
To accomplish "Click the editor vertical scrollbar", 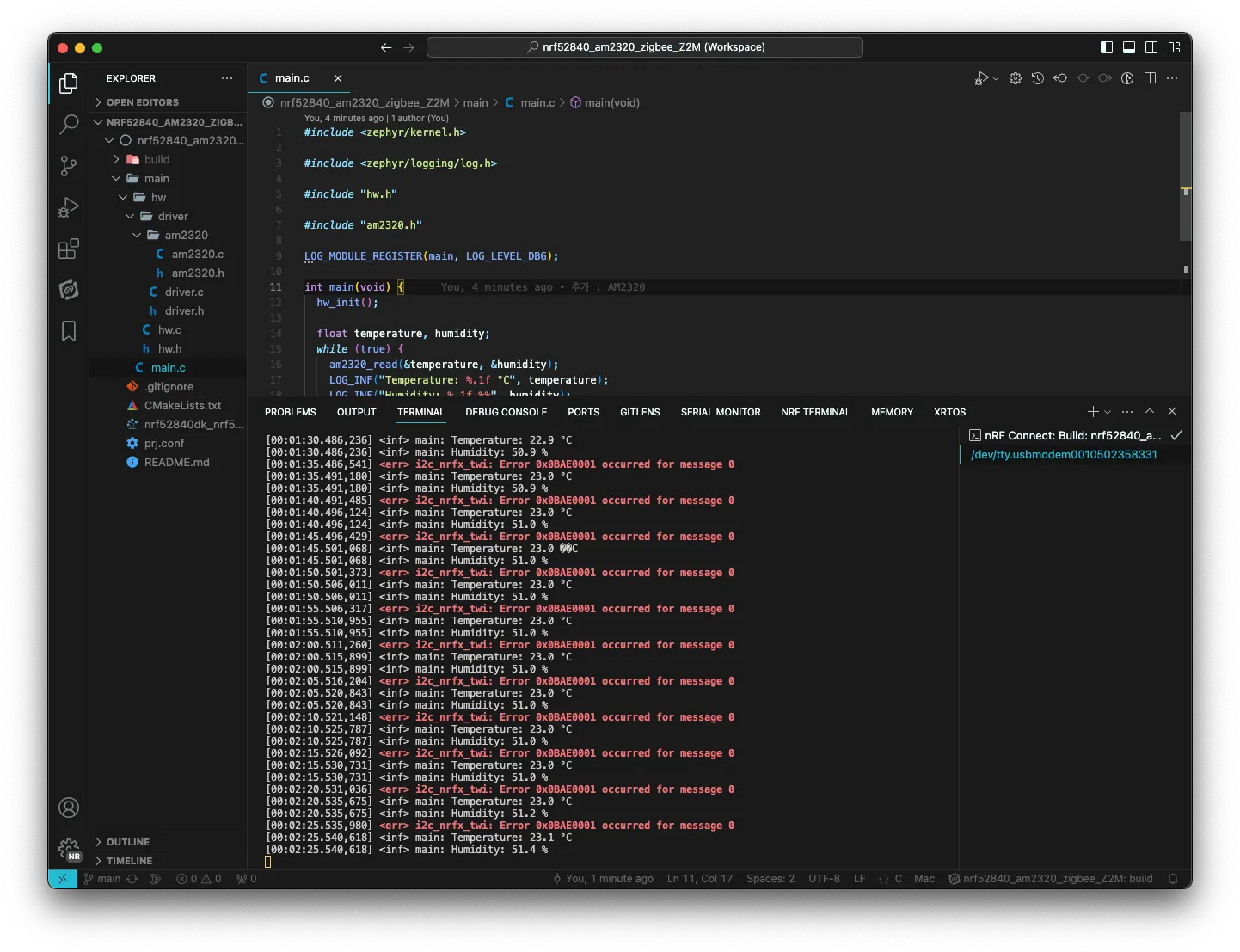I will (x=1185, y=176).
